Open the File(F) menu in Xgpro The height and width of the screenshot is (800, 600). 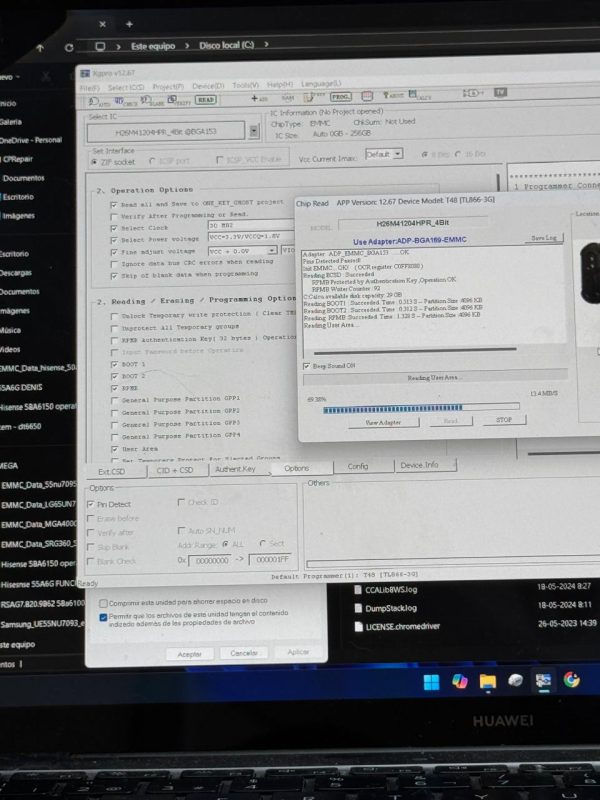click(x=89, y=88)
